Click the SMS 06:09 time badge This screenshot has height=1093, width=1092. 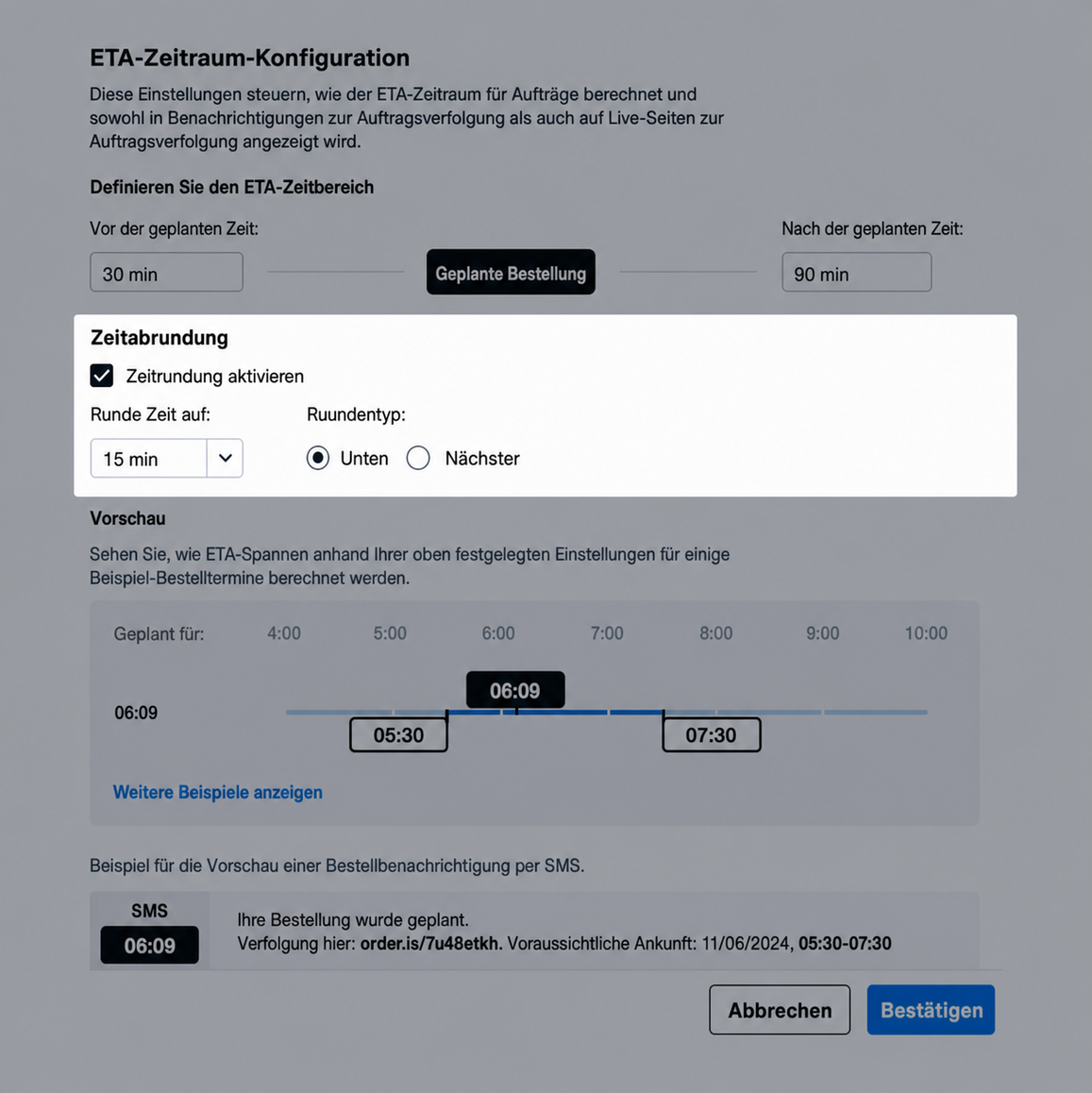tap(150, 945)
